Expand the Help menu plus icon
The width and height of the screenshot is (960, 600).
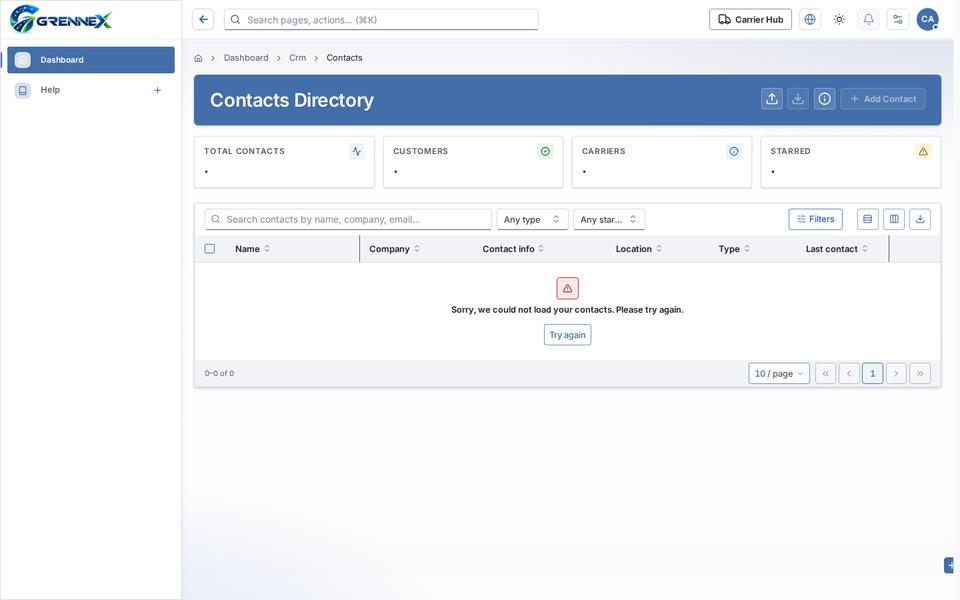[x=157, y=90]
